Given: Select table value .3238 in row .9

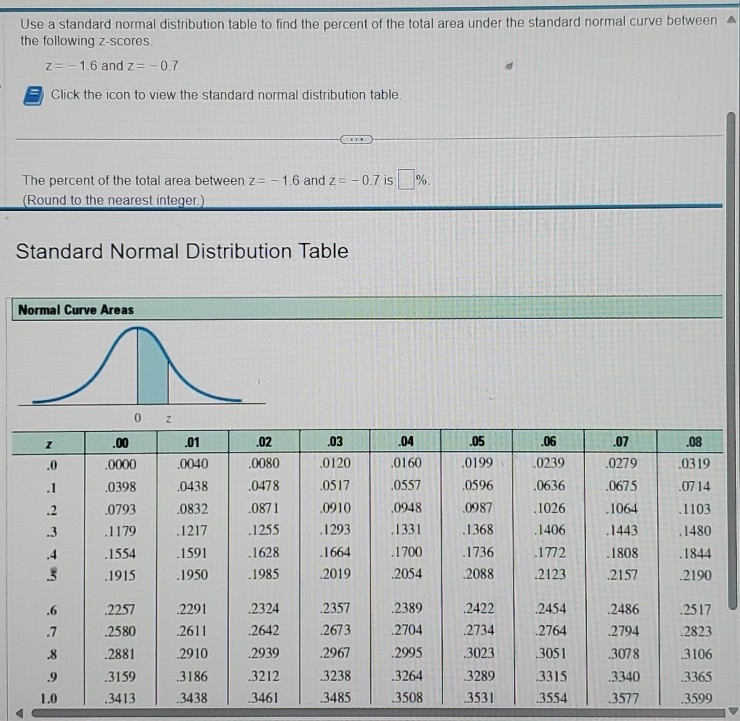Looking at the screenshot, I should click(x=336, y=676).
